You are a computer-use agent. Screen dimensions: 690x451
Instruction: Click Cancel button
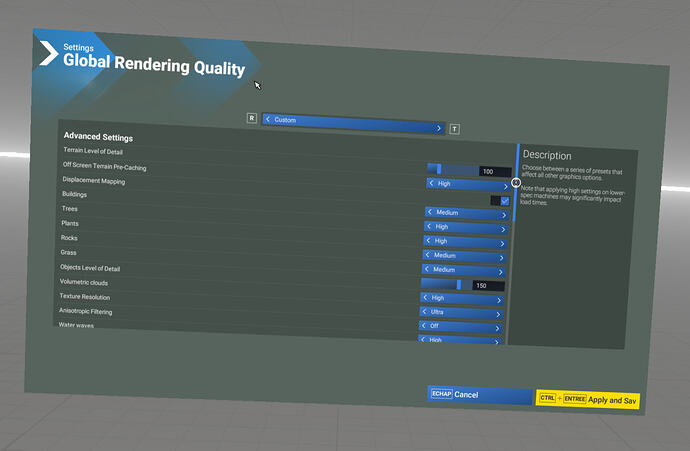[480, 395]
